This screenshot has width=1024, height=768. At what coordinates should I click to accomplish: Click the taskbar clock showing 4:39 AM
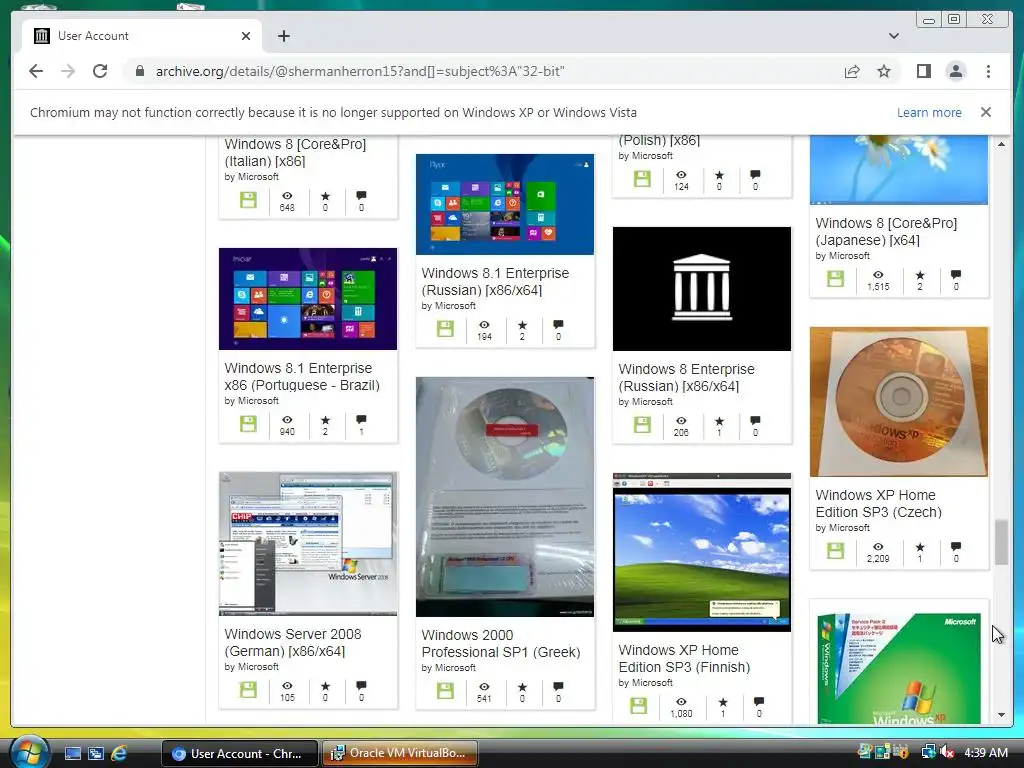[x=985, y=752]
